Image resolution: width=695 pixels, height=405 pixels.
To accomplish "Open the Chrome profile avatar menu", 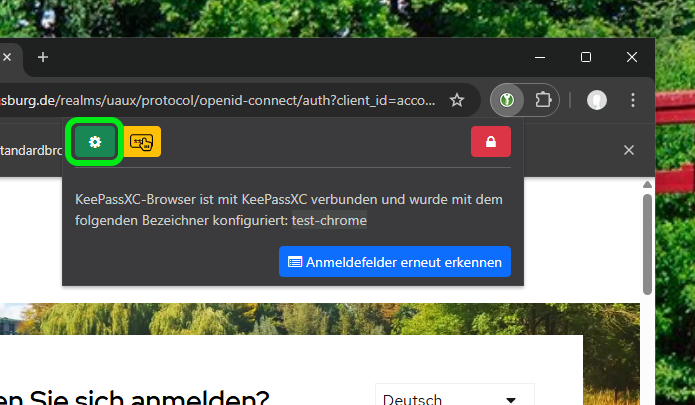I will [x=597, y=100].
